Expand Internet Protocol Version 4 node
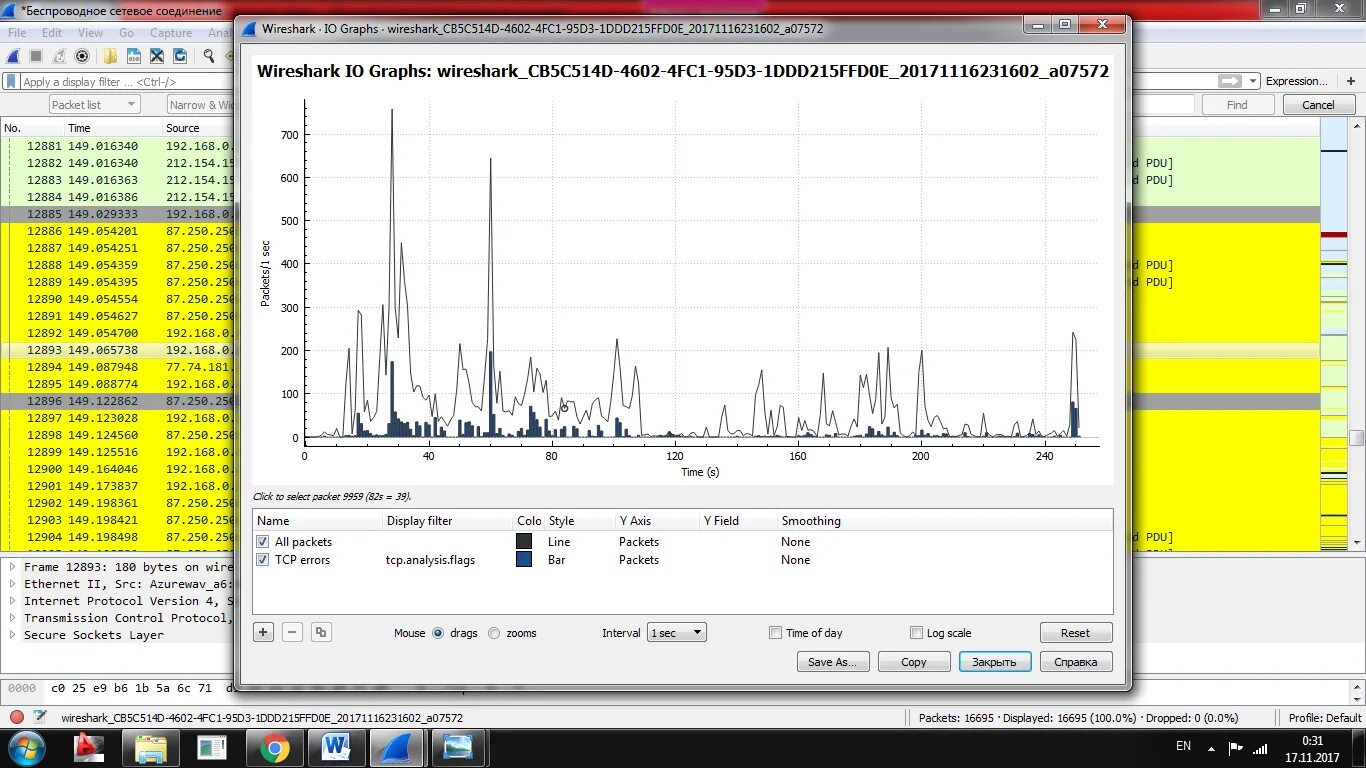The height and width of the screenshot is (768, 1366). [x=12, y=601]
